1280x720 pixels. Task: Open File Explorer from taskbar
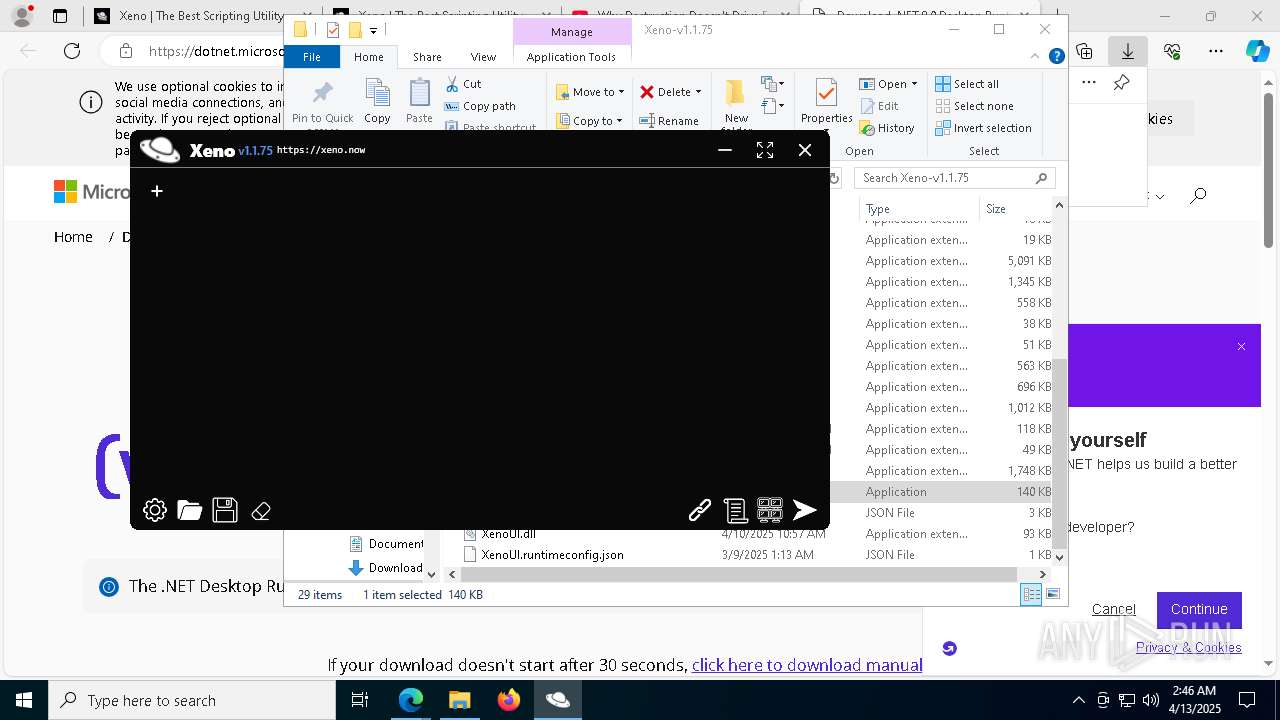click(460, 700)
